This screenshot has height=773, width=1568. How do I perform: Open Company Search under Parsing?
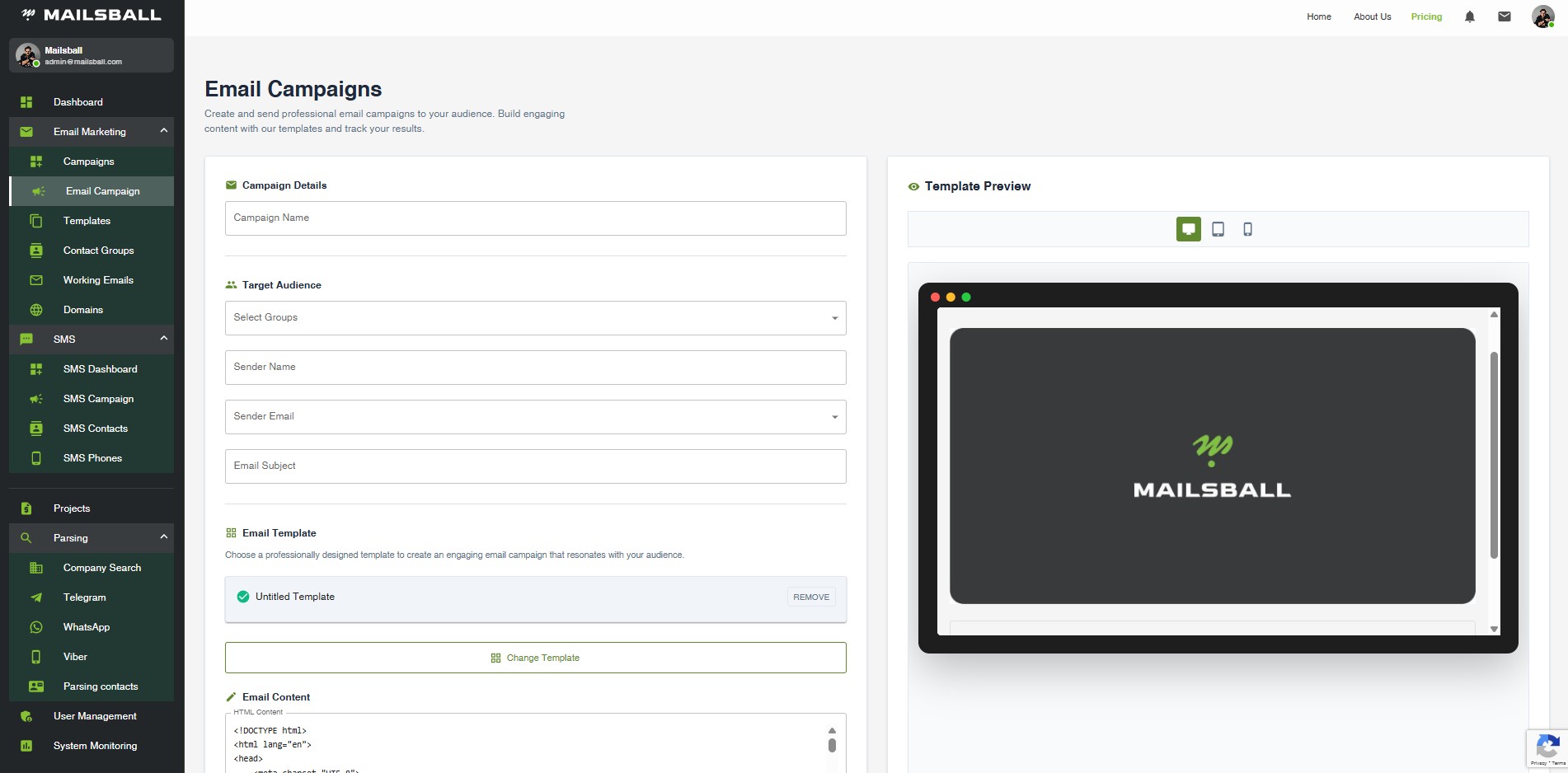pos(102,568)
